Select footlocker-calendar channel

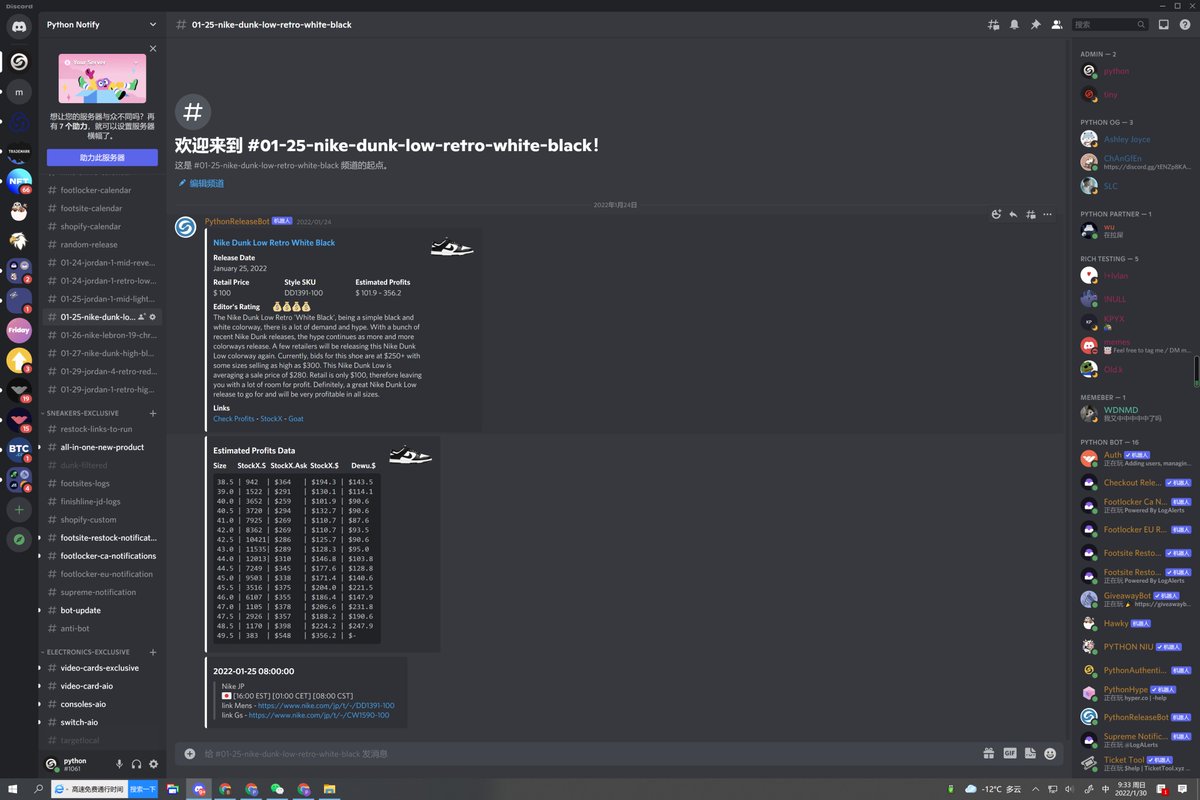pos(102,190)
